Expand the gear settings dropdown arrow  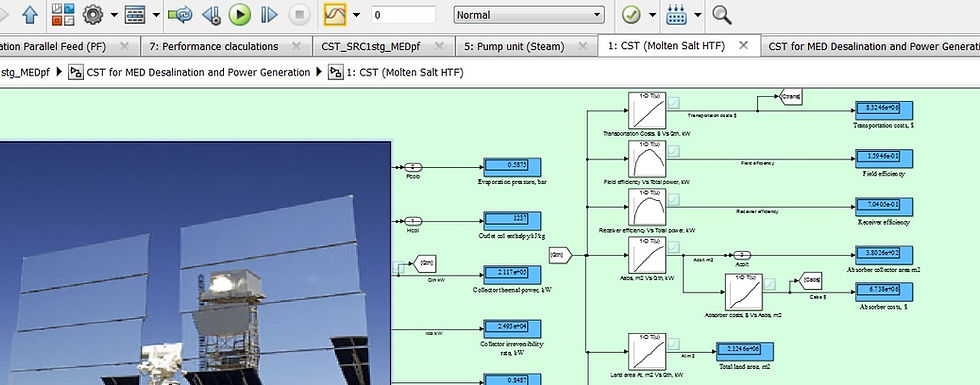[x=114, y=14]
